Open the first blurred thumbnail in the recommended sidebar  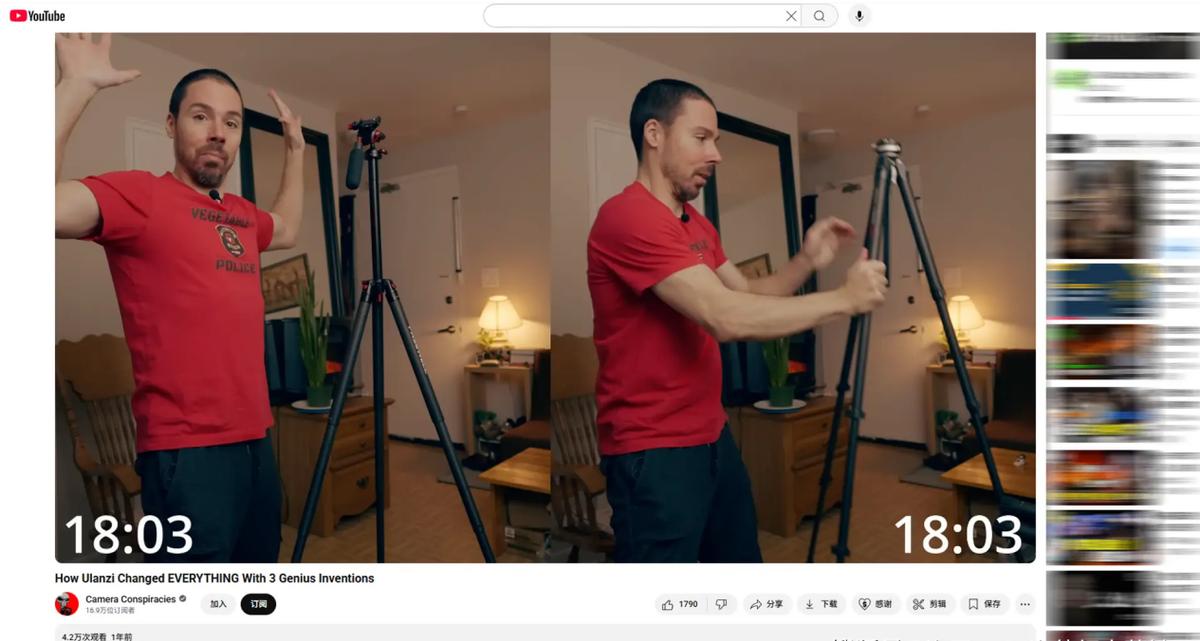1095,209
